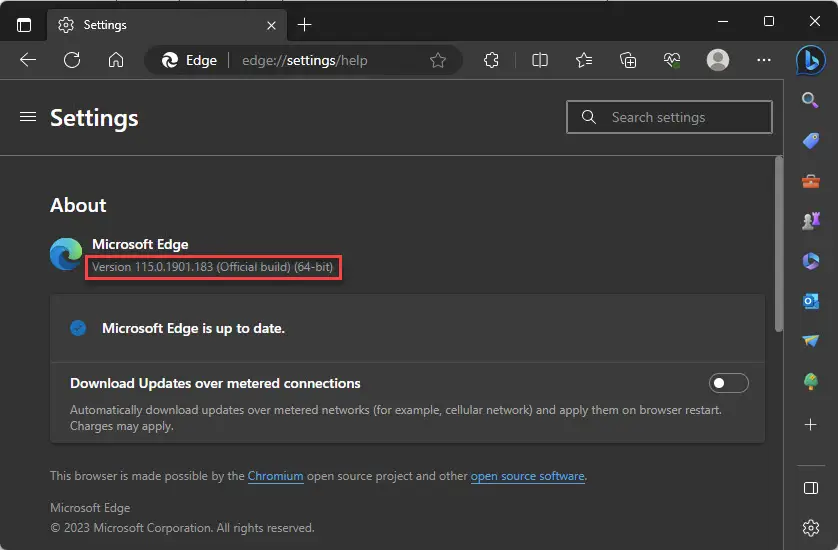Image resolution: width=838 pixels, height=550 pixels.
Task: Open sidebar Search tool
Action: tap(810, 100)
